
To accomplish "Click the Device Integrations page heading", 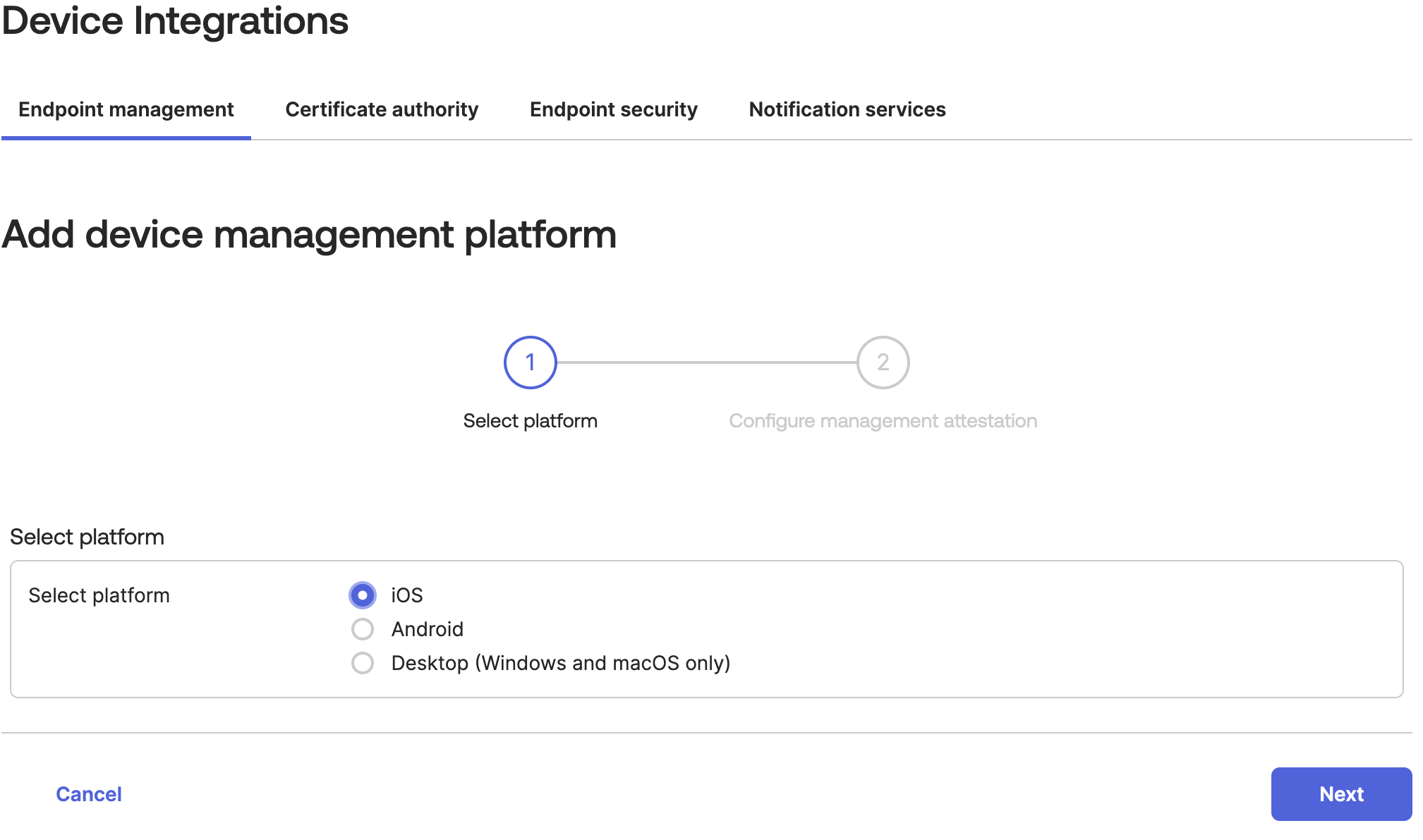I will tap(175, 21).
